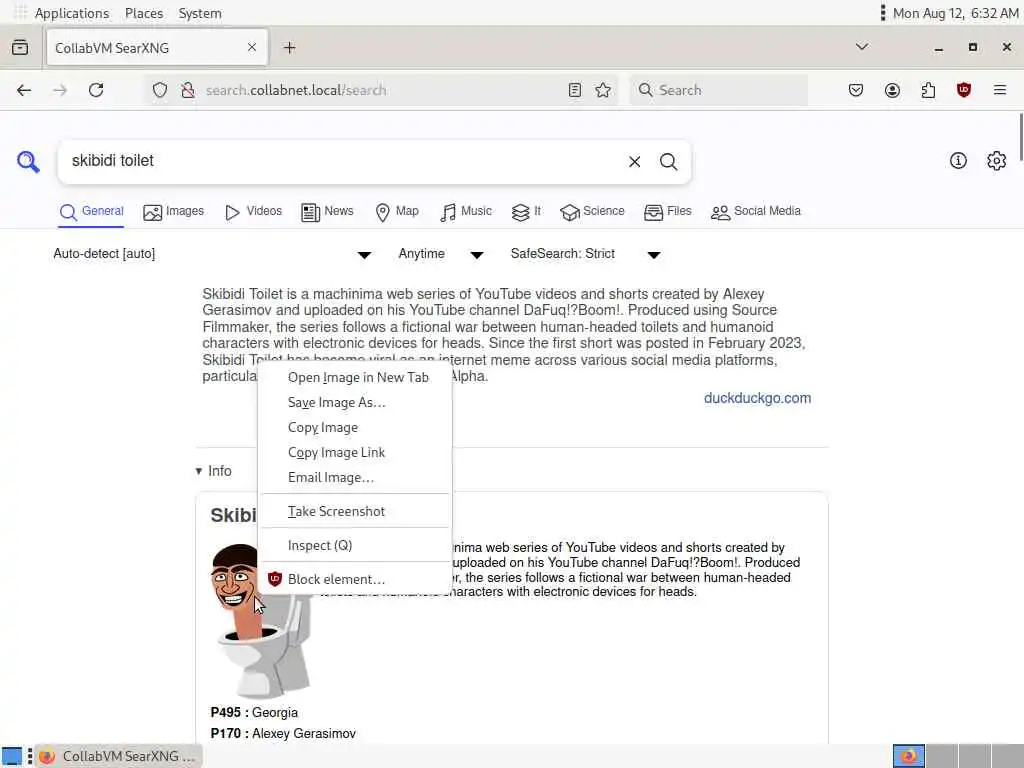Viewport: 1024px width, 768px height.
Task: Choose Open Image in New Tab
Action: click(355, 377)
